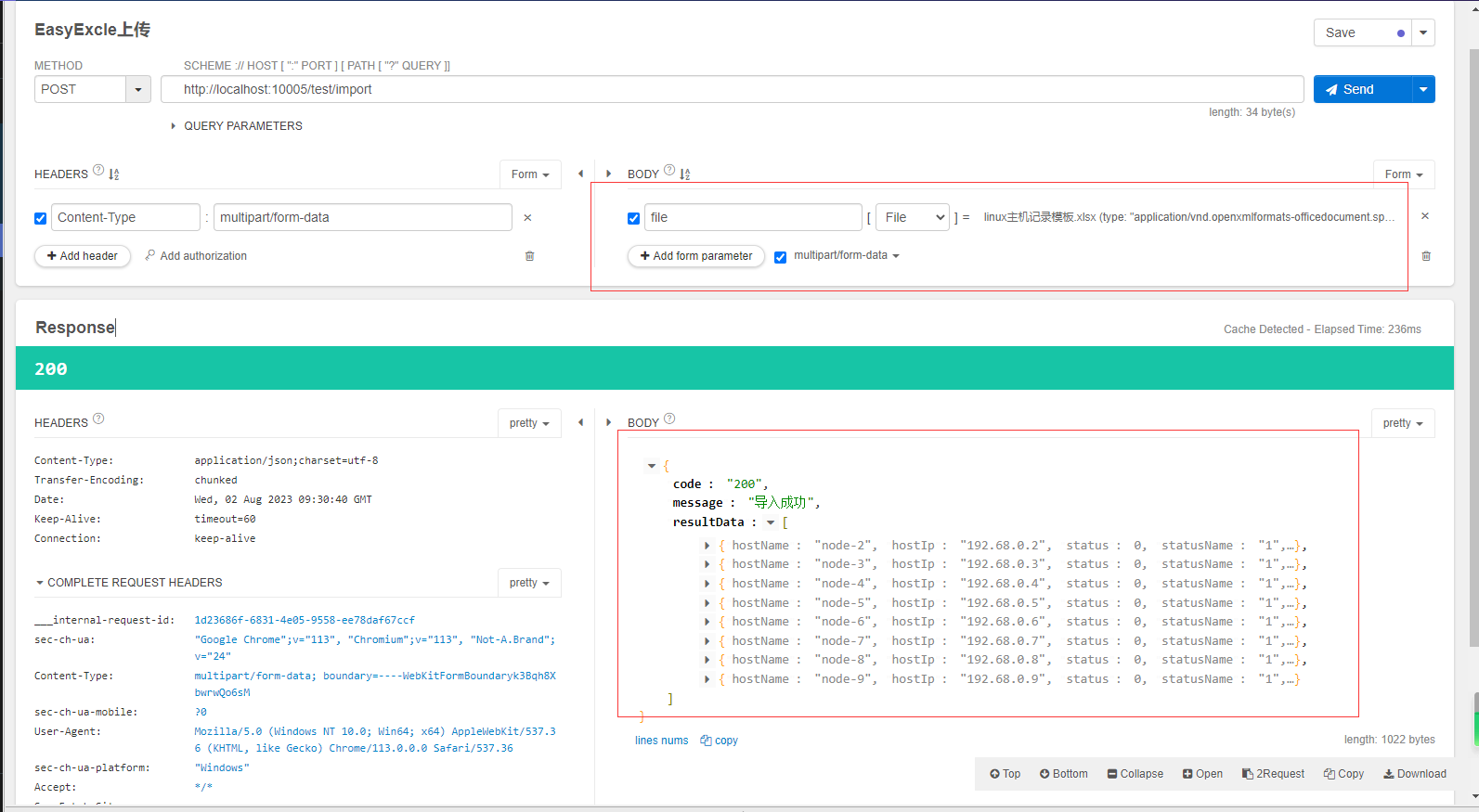Click the request BODY help icon
The width and height of the screenshot is (1479, 812).
(669, 170)
